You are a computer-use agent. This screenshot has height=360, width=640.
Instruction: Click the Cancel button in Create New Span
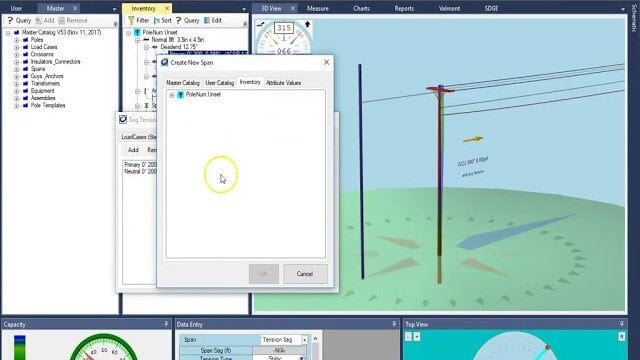(x=305, y=274)
